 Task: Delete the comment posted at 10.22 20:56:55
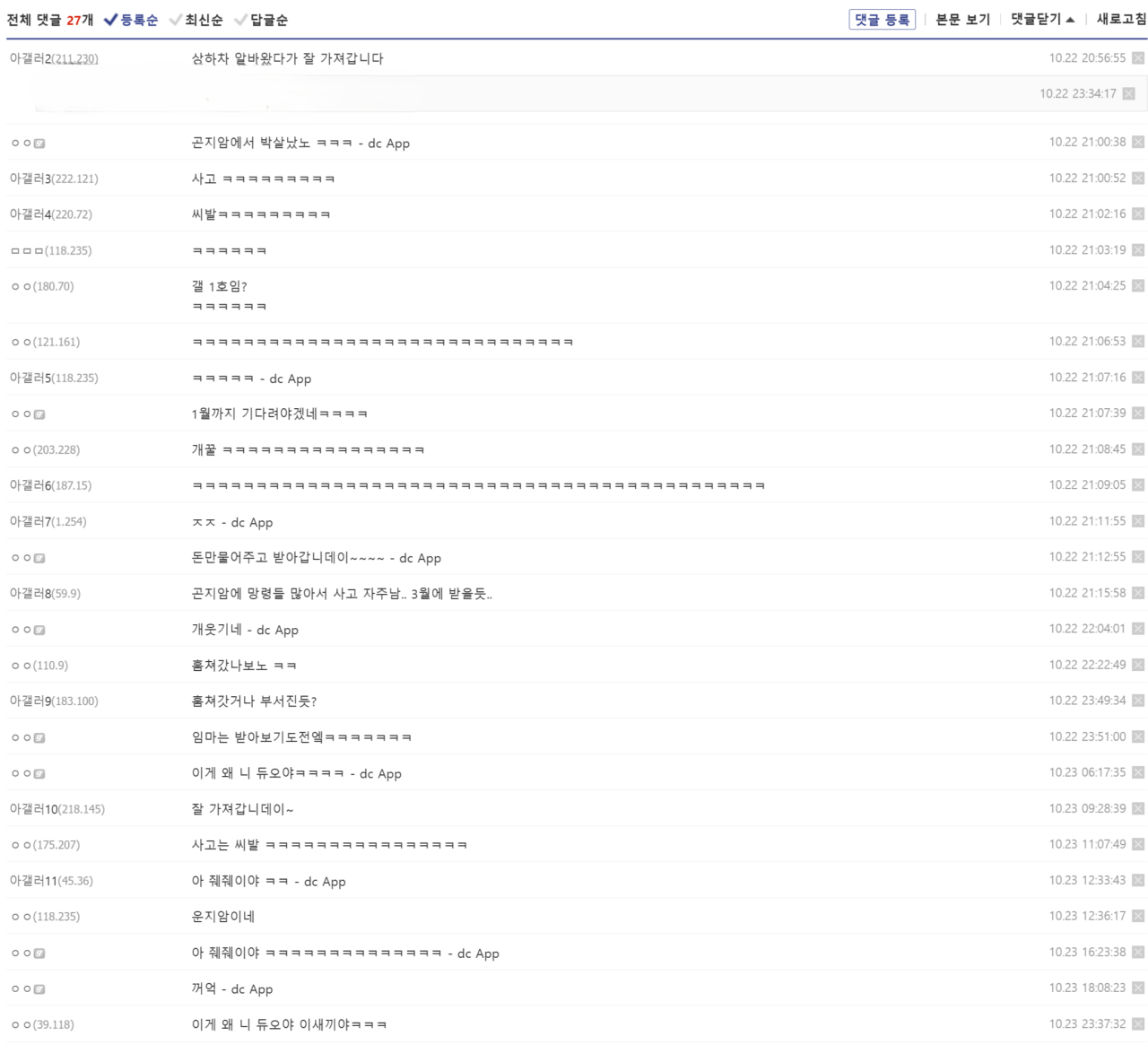[x=1137, y=58]
